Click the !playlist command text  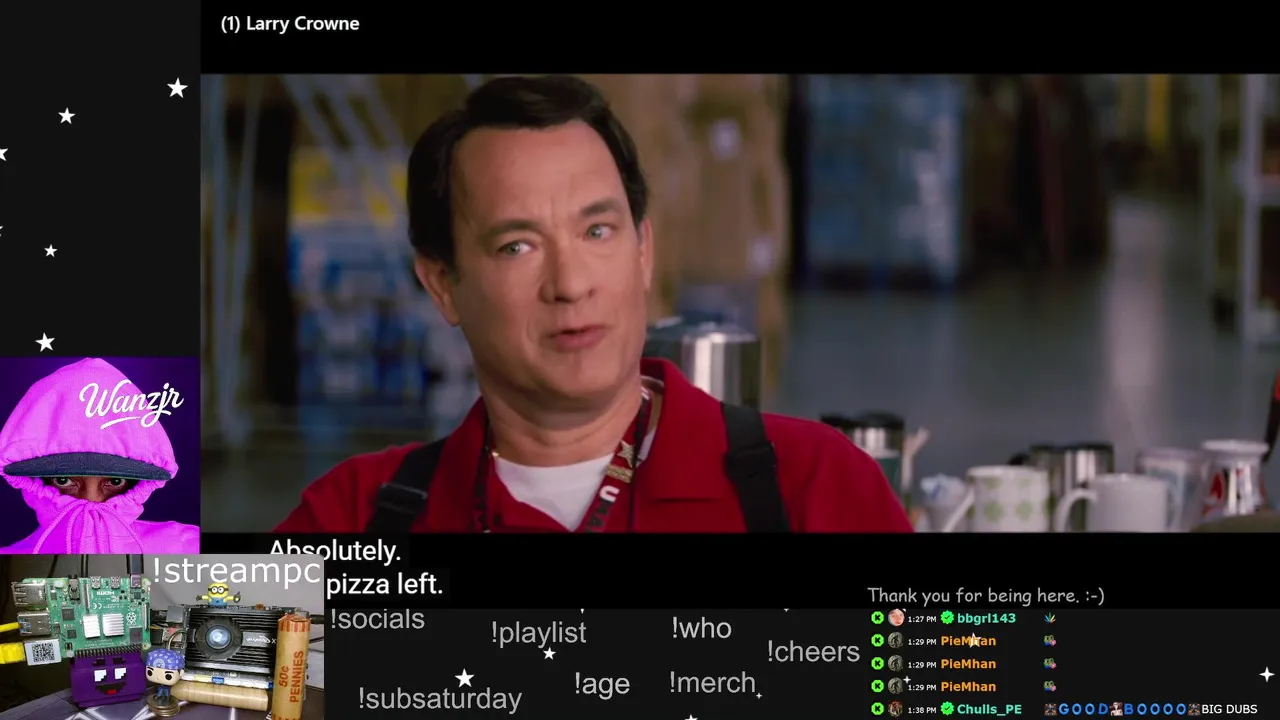coord(538,633)
